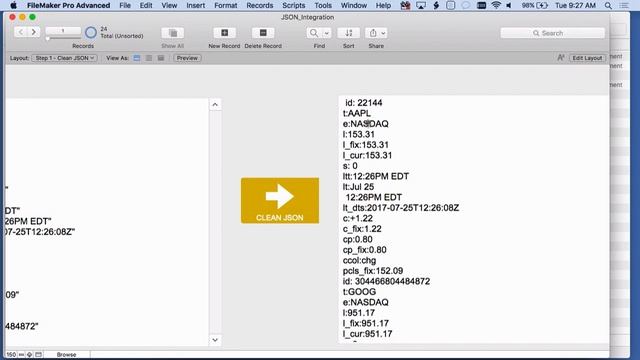
Task: Open the View menu
Action: (169, 5)
